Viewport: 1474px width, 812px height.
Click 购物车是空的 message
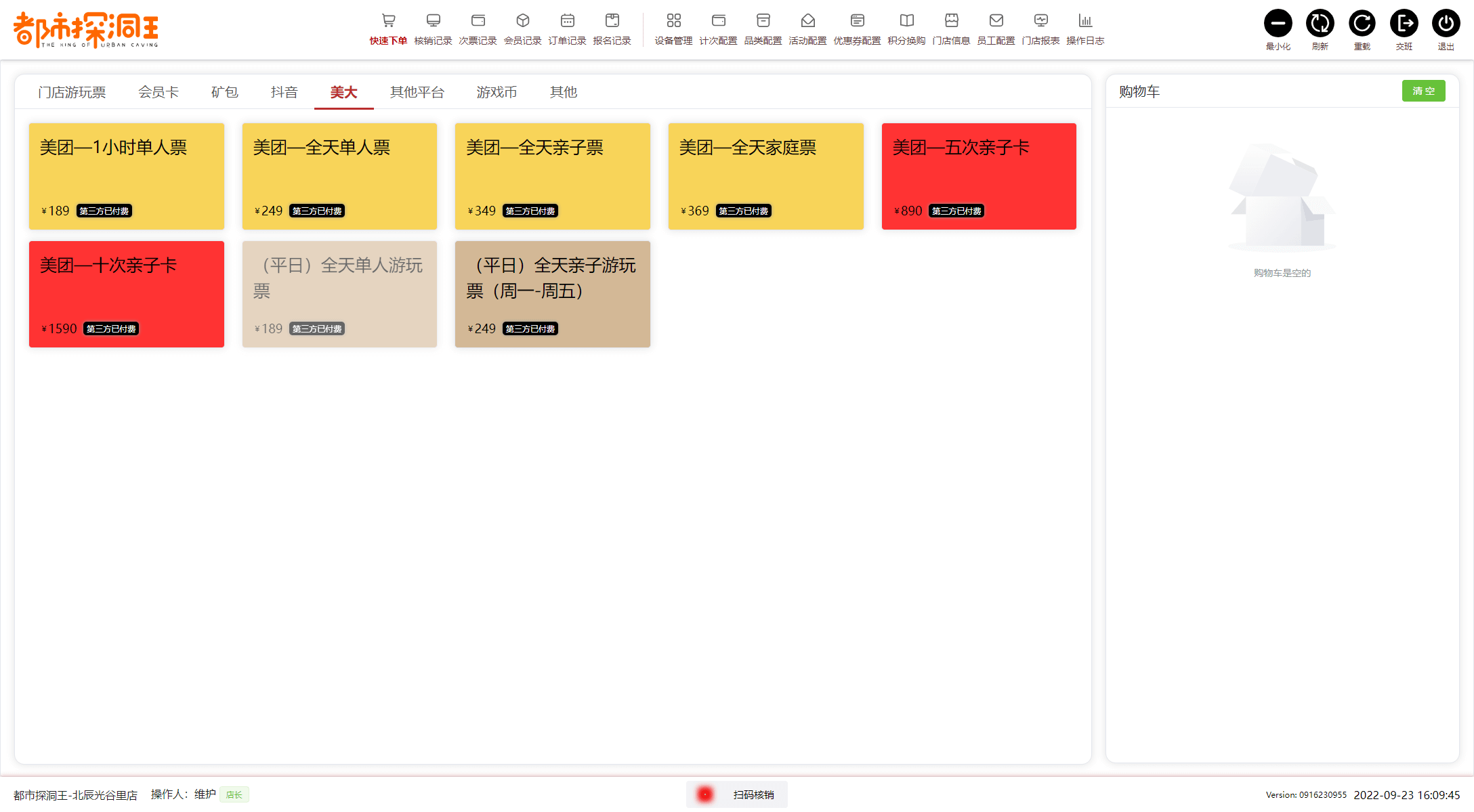coord(1282,273)
